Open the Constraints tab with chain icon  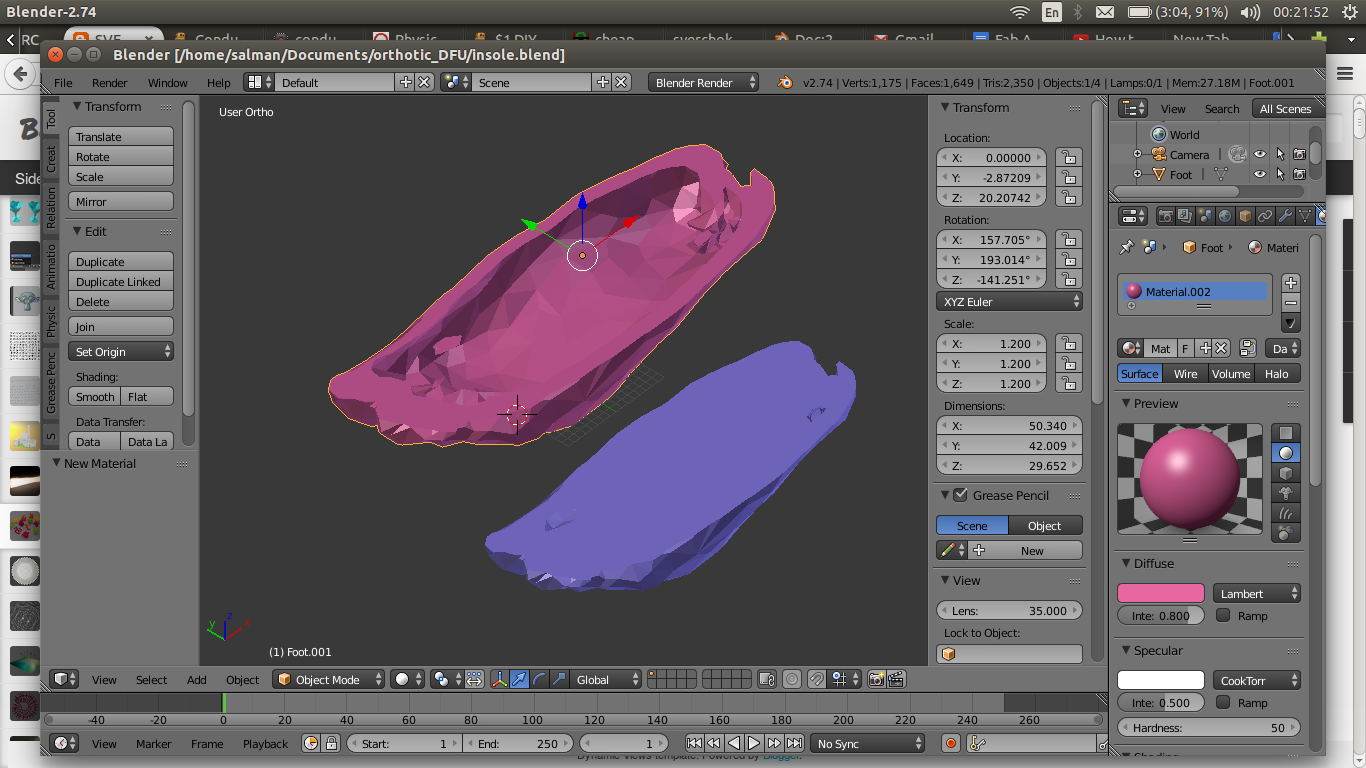coord(1265,217)
